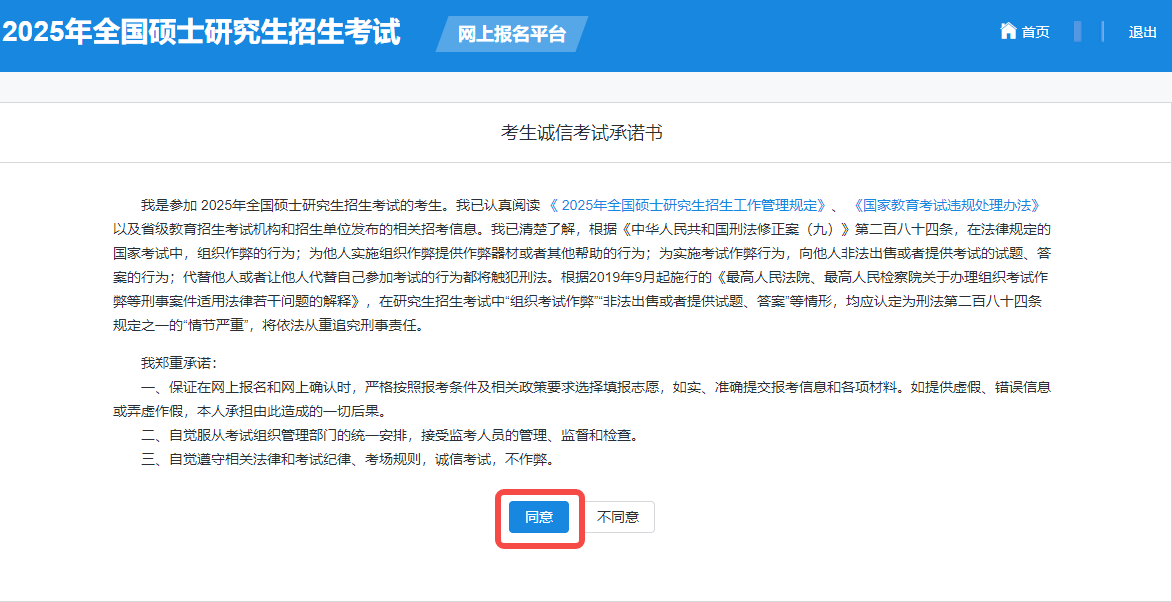Click the vertical divider left of 退出
Image resolution: width=1172 pixels, height=602 pixels.
tap(1103, 32)
